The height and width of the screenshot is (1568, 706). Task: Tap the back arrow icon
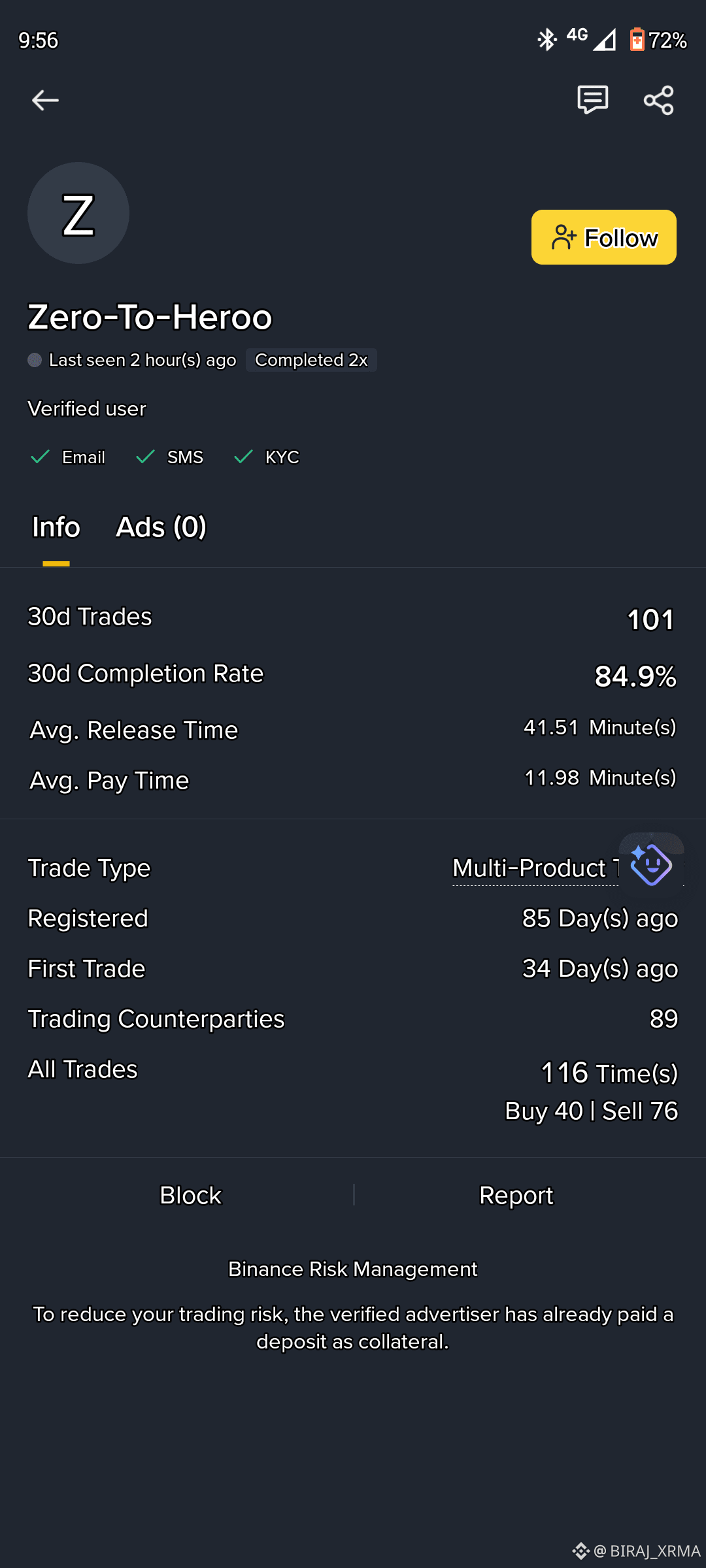pyautogui.click(x=45, y=100)
